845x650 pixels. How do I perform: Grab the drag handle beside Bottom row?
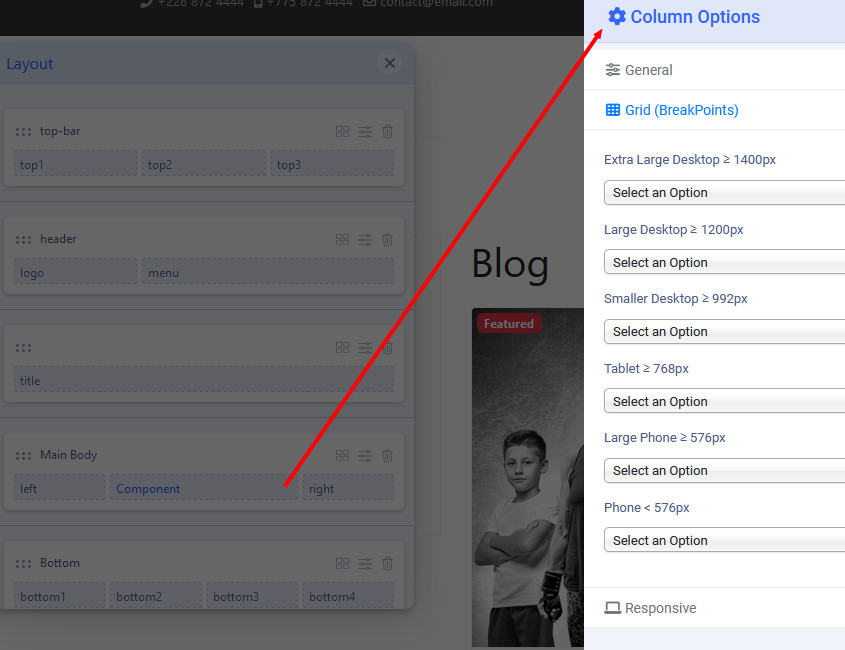coord(23,564)
